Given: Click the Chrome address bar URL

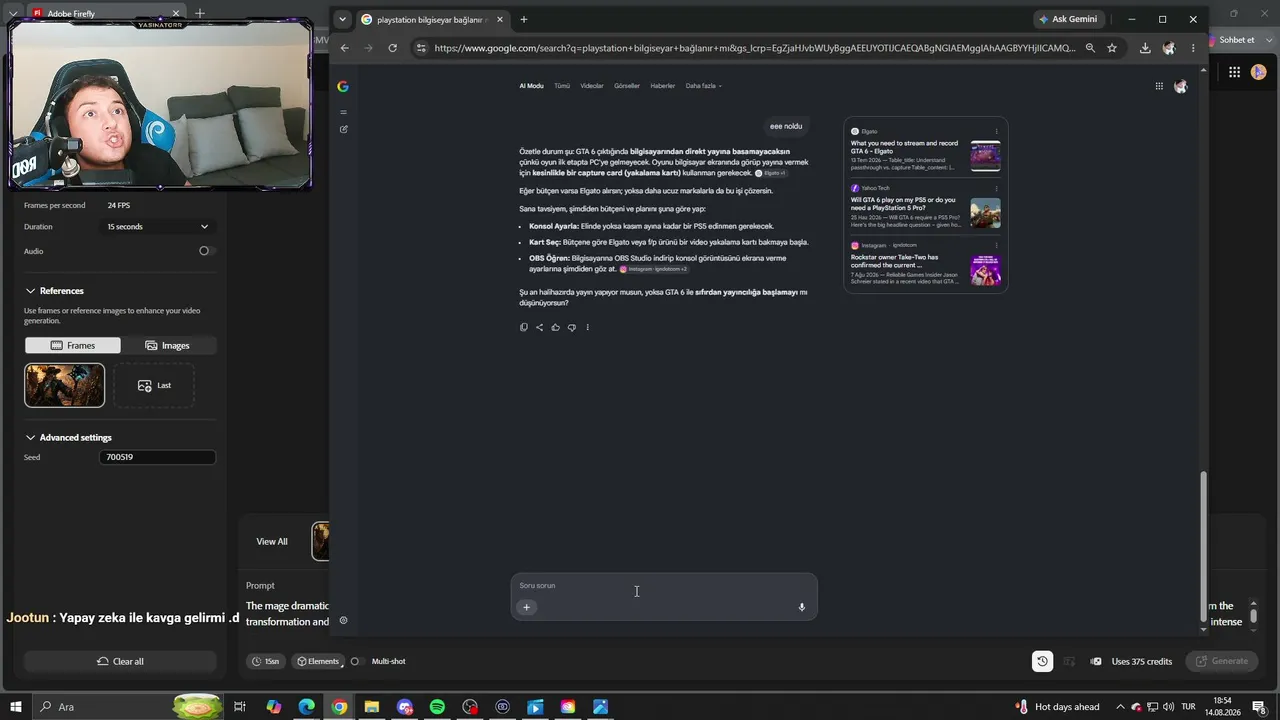Looking at the screenshot, I should point(755,48).
